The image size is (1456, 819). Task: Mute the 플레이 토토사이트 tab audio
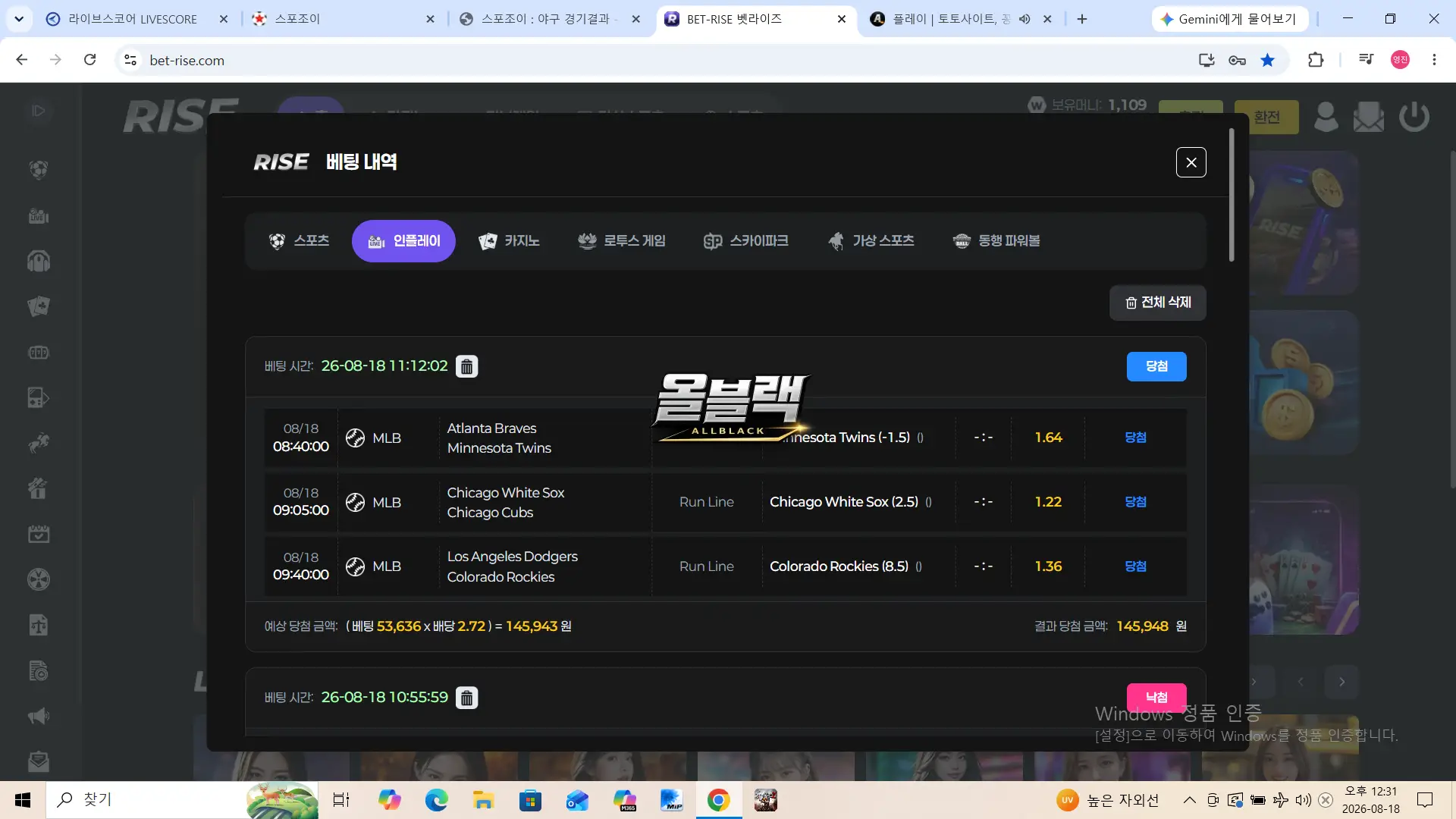coord(1025,19)
